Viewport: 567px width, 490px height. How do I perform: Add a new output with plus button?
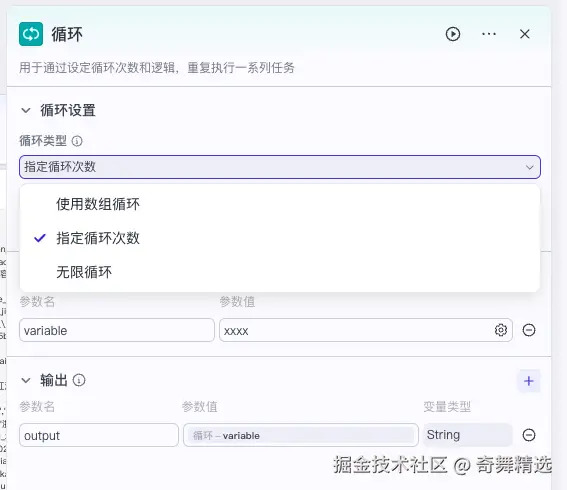coord(529,381)
